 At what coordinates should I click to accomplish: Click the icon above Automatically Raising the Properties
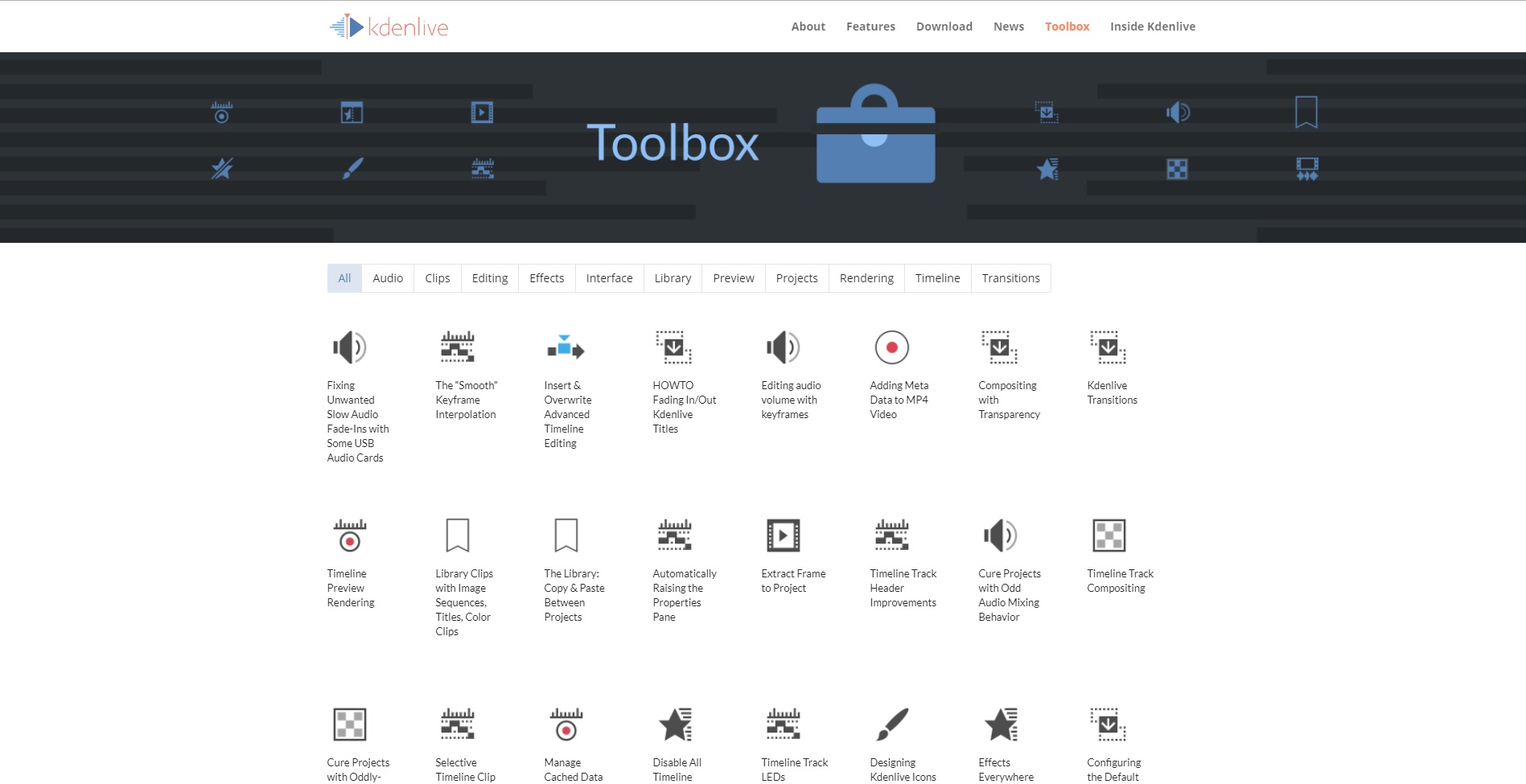pos(675,536)
